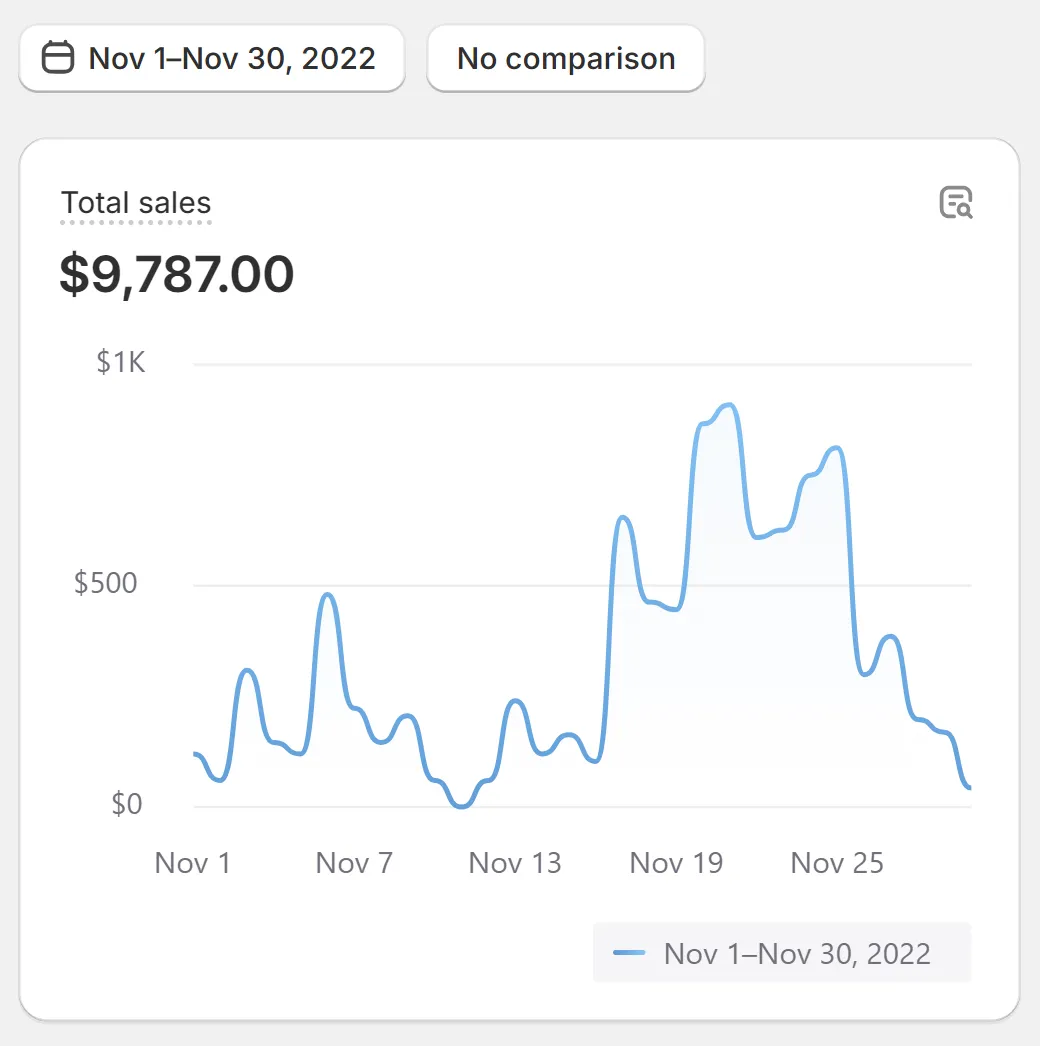Click the Nov 13 x-axis label
The width and height of the screenshot is (1040, 1046).
point(515,863)
